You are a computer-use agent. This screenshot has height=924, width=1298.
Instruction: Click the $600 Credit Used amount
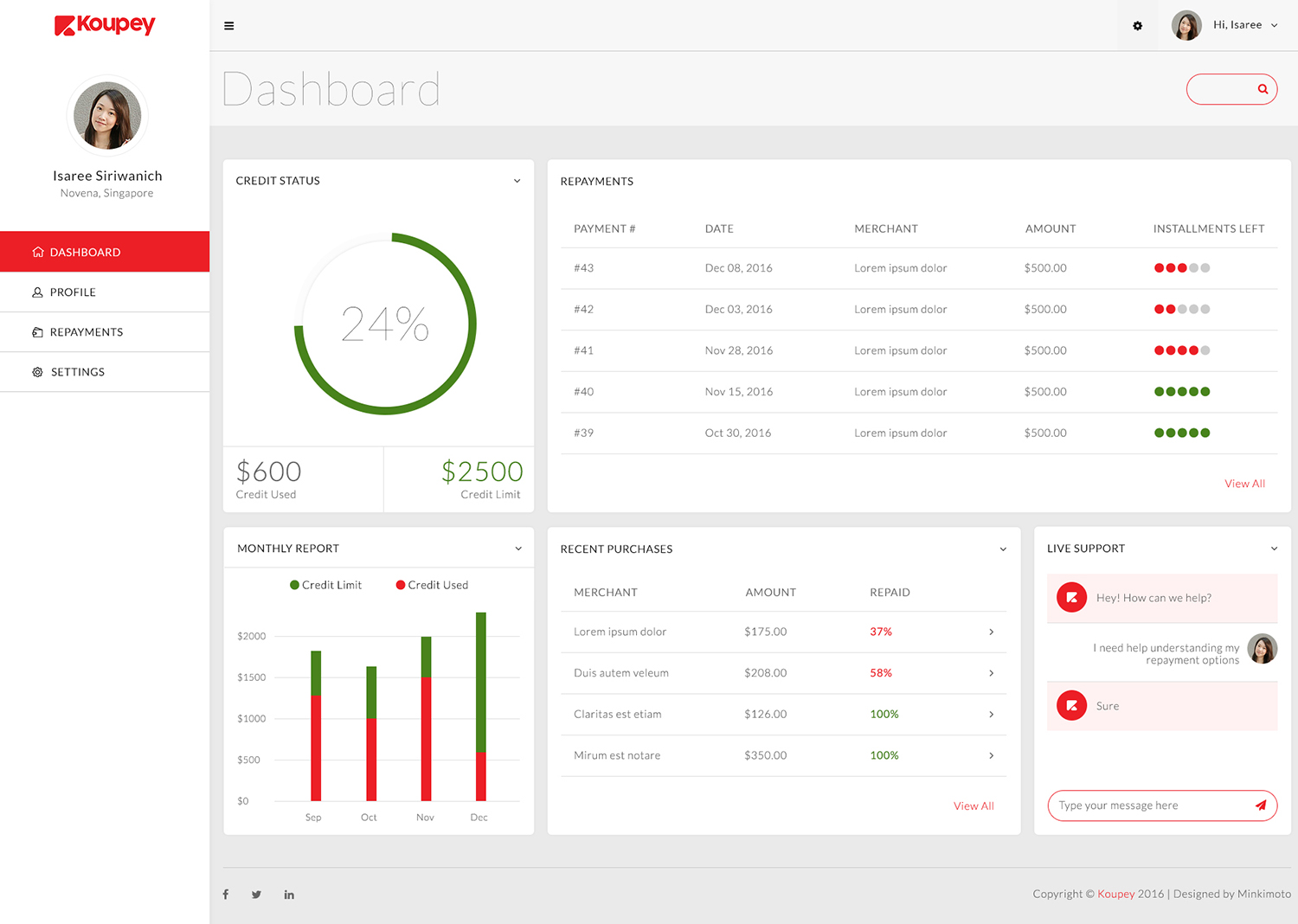pyautogui.click(x=269, y=472)
